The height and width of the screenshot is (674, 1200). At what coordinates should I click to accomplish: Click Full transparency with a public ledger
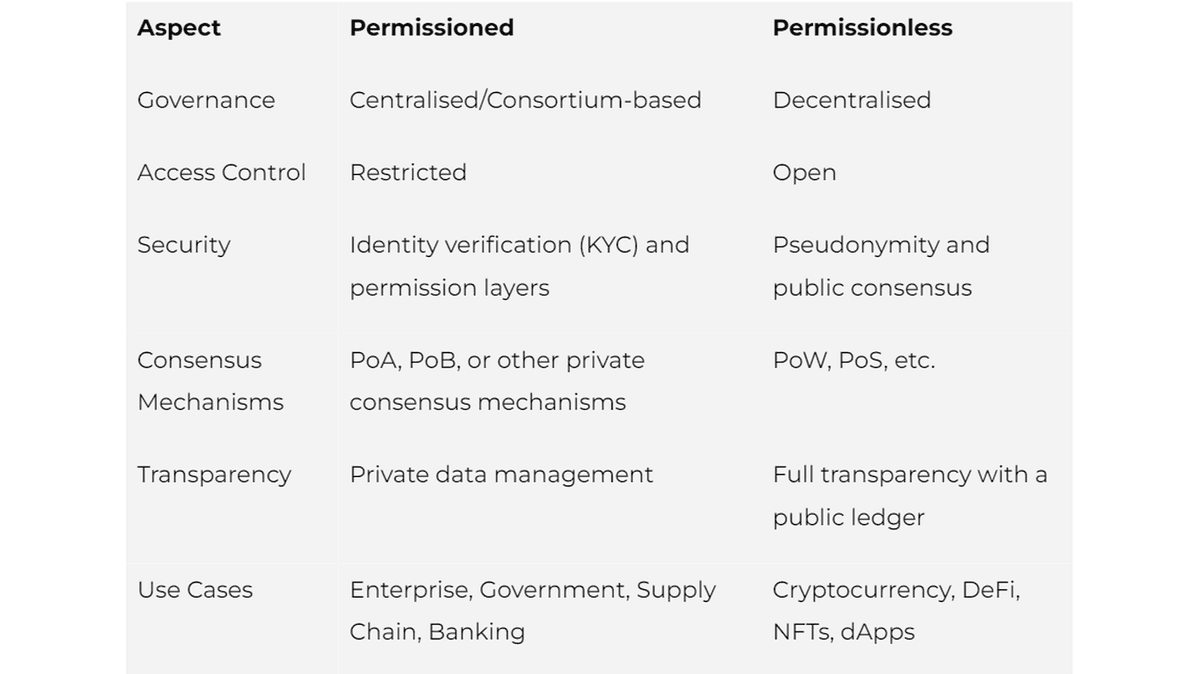point(910,496)
